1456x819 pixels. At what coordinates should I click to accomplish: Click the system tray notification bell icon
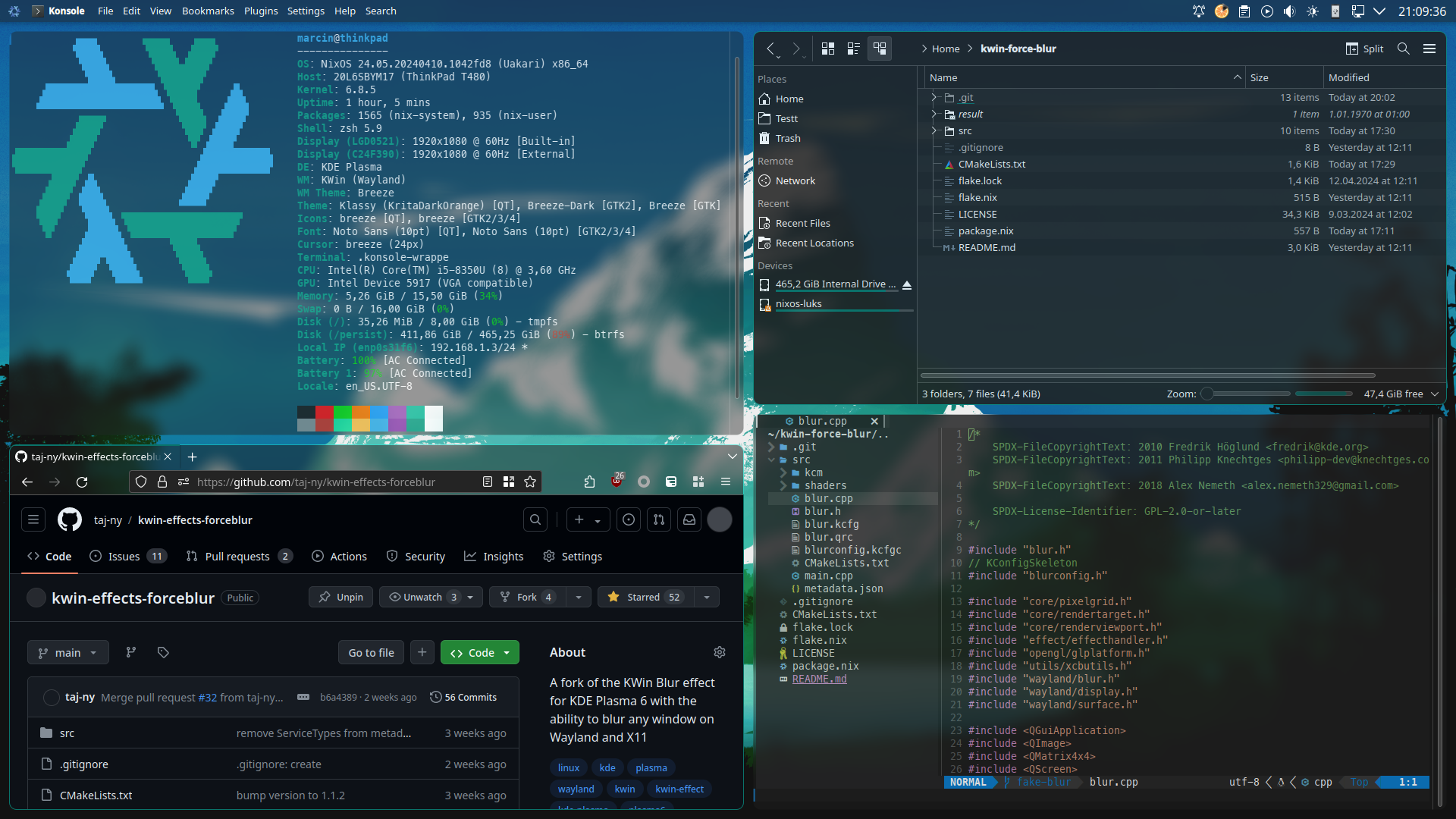pyautogui.click(x=1198, y=11)
